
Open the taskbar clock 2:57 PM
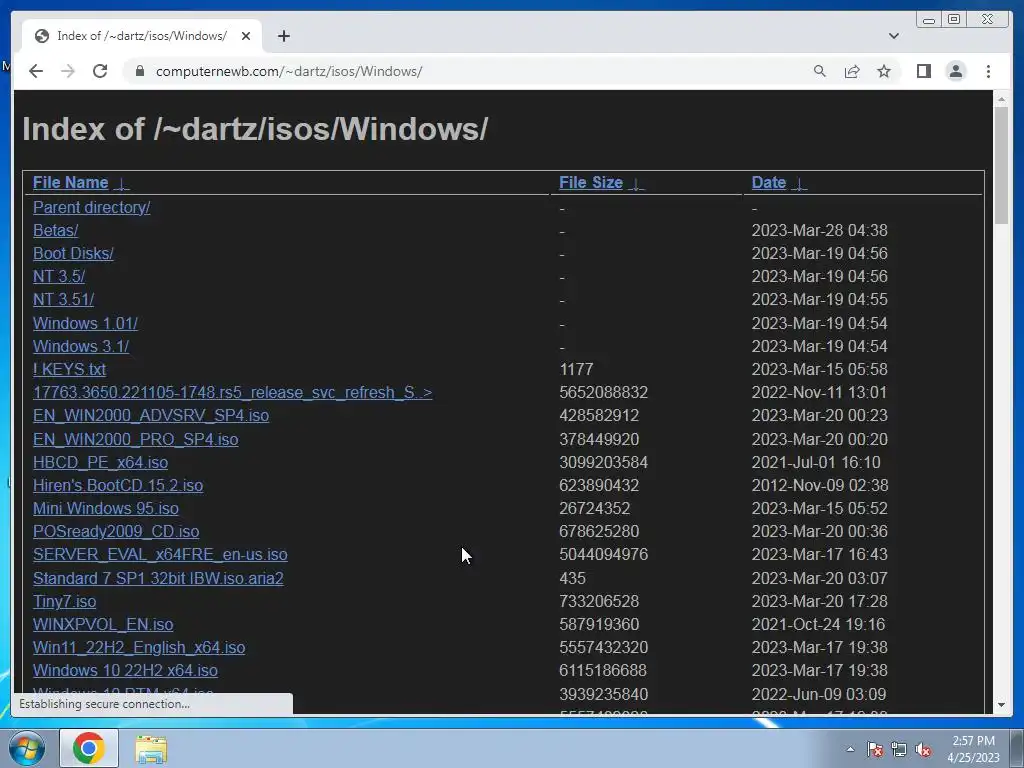click(973, 749)
